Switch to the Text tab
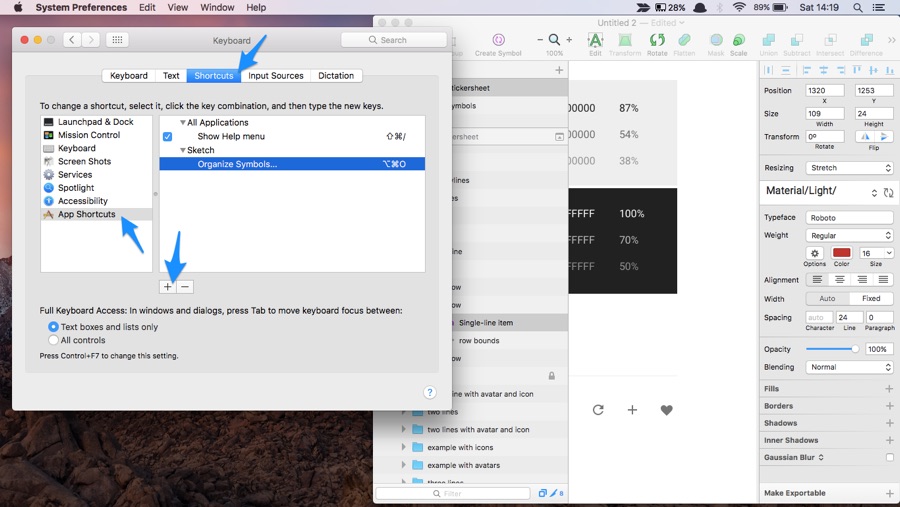The width and height of the screenshot is (900, 507). (x=171, y=75)
